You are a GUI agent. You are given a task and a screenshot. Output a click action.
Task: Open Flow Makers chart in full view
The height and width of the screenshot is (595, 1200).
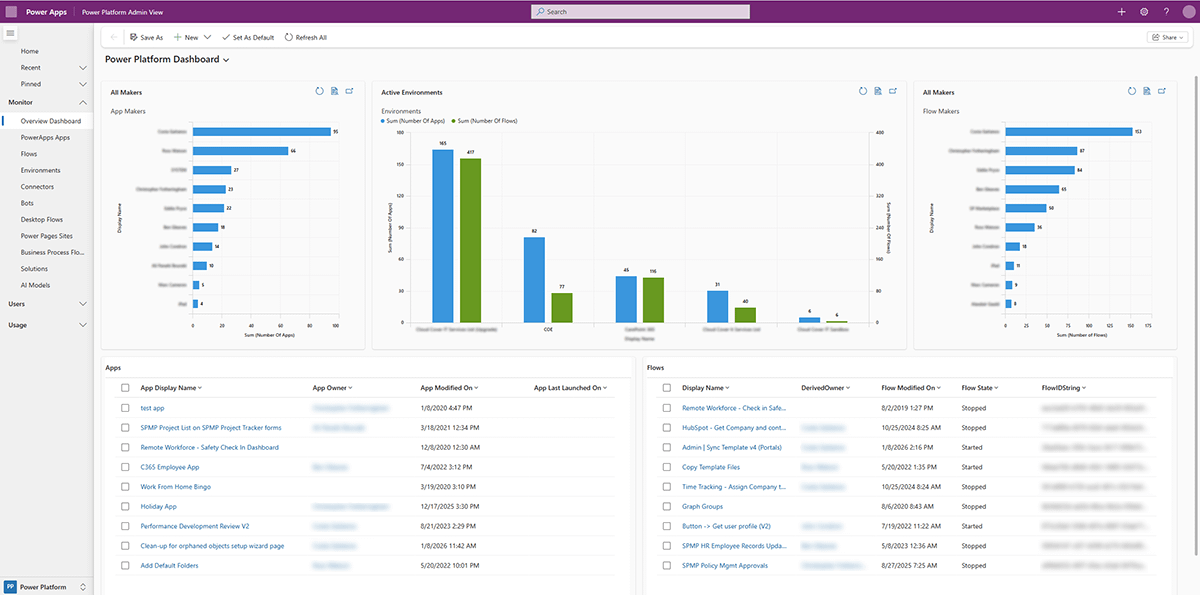tap(1162, 91)
